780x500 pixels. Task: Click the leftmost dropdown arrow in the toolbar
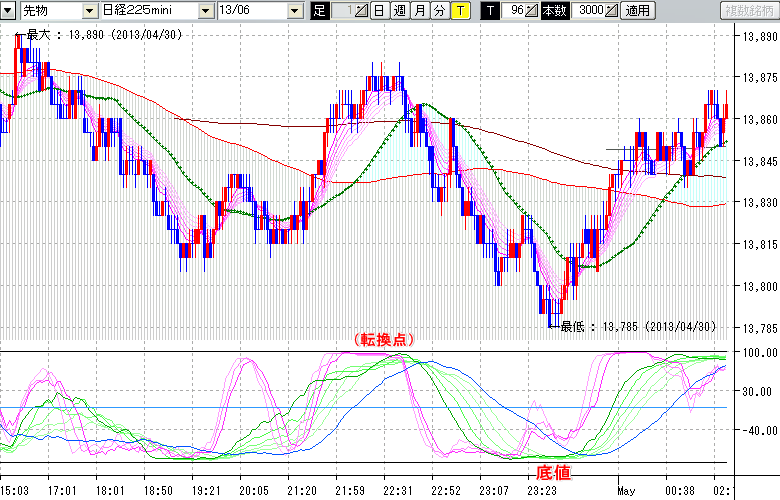(8, 11)
